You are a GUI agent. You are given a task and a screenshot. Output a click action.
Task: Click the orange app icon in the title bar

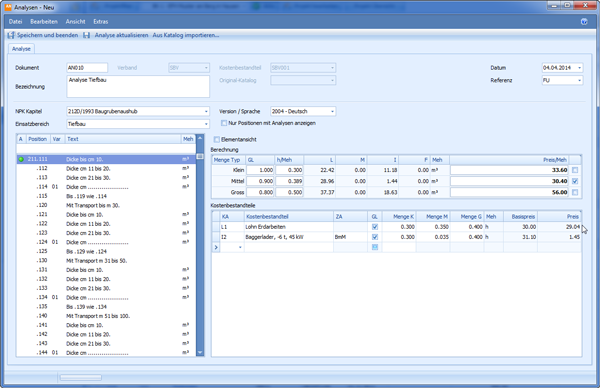pos(8,7)
